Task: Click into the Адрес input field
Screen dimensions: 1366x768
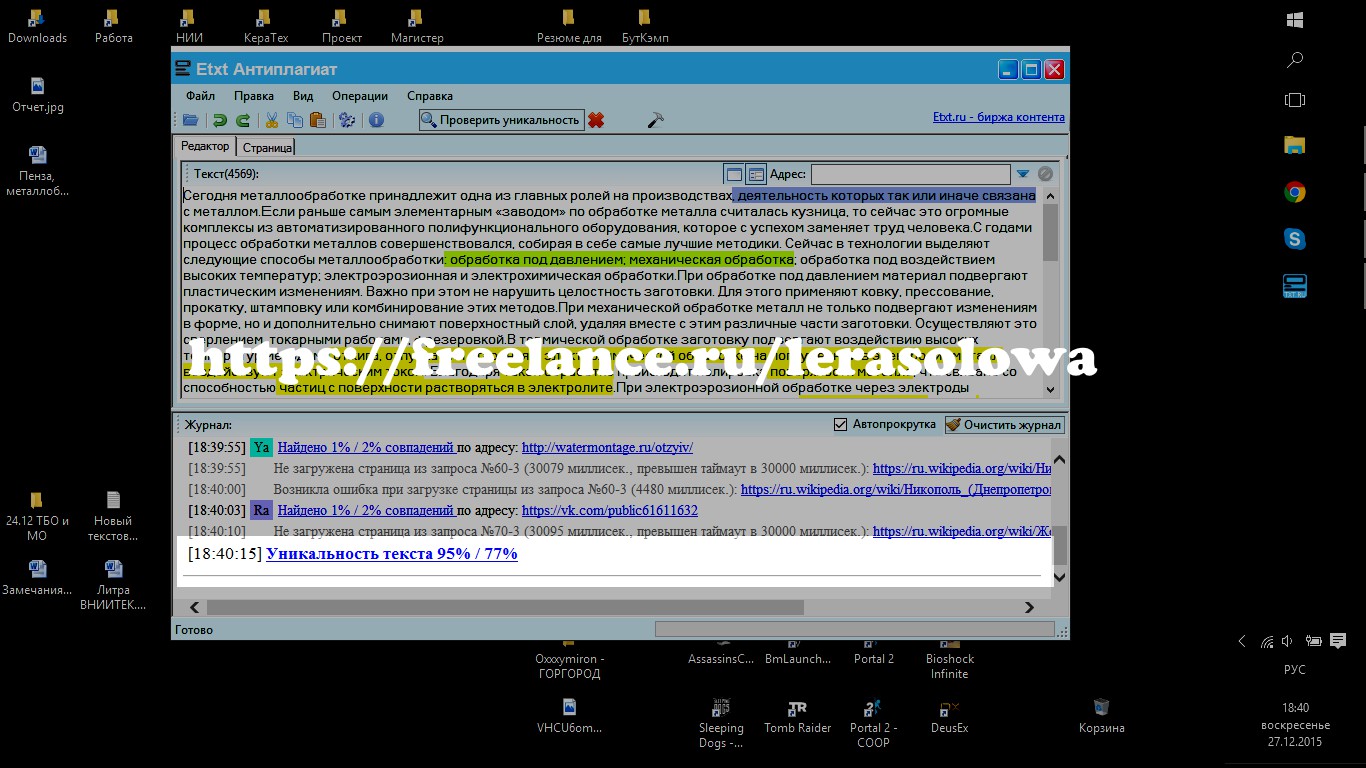Action: 910,174
